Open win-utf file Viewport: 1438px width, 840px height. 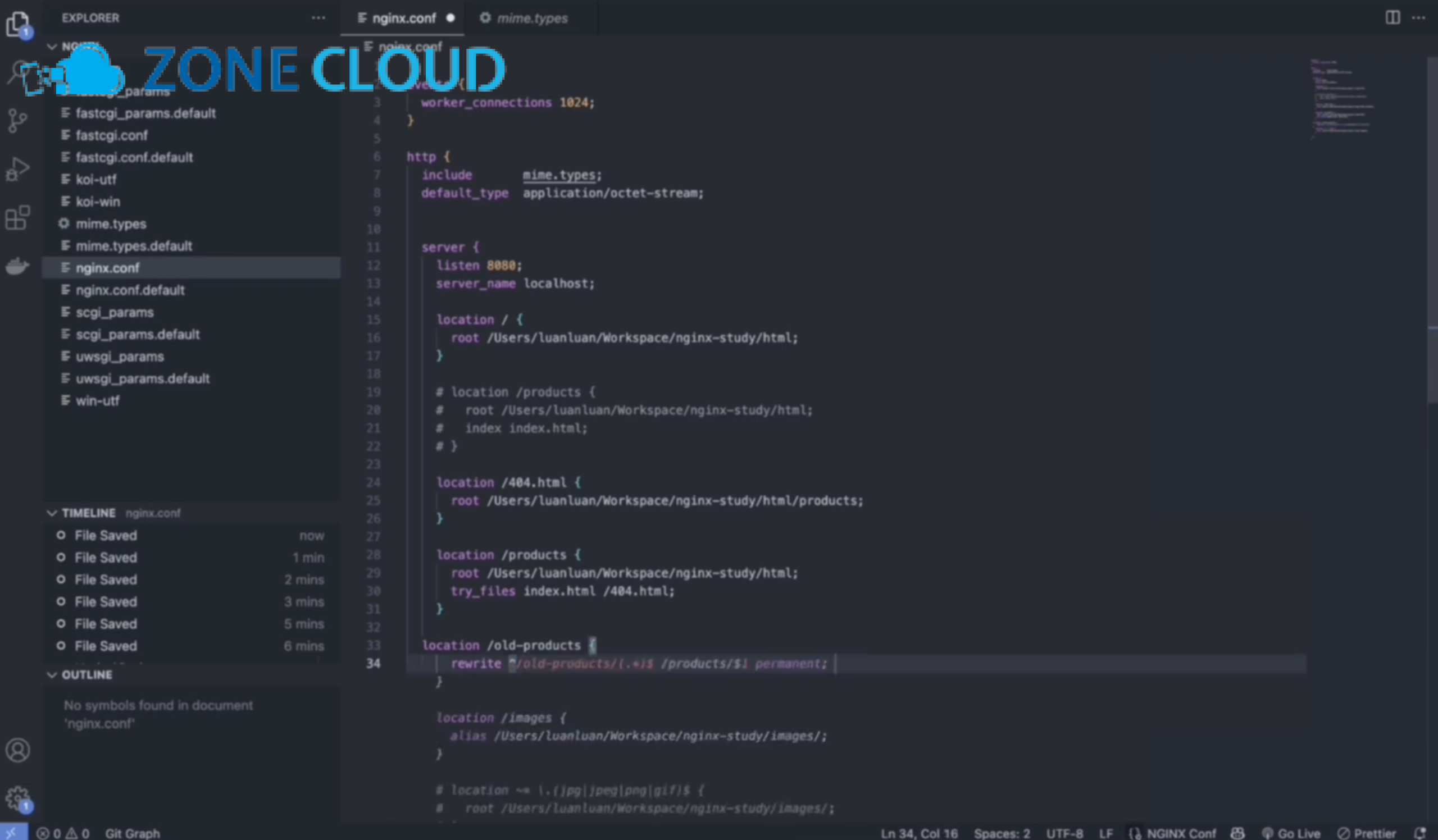tap(192, 401)
